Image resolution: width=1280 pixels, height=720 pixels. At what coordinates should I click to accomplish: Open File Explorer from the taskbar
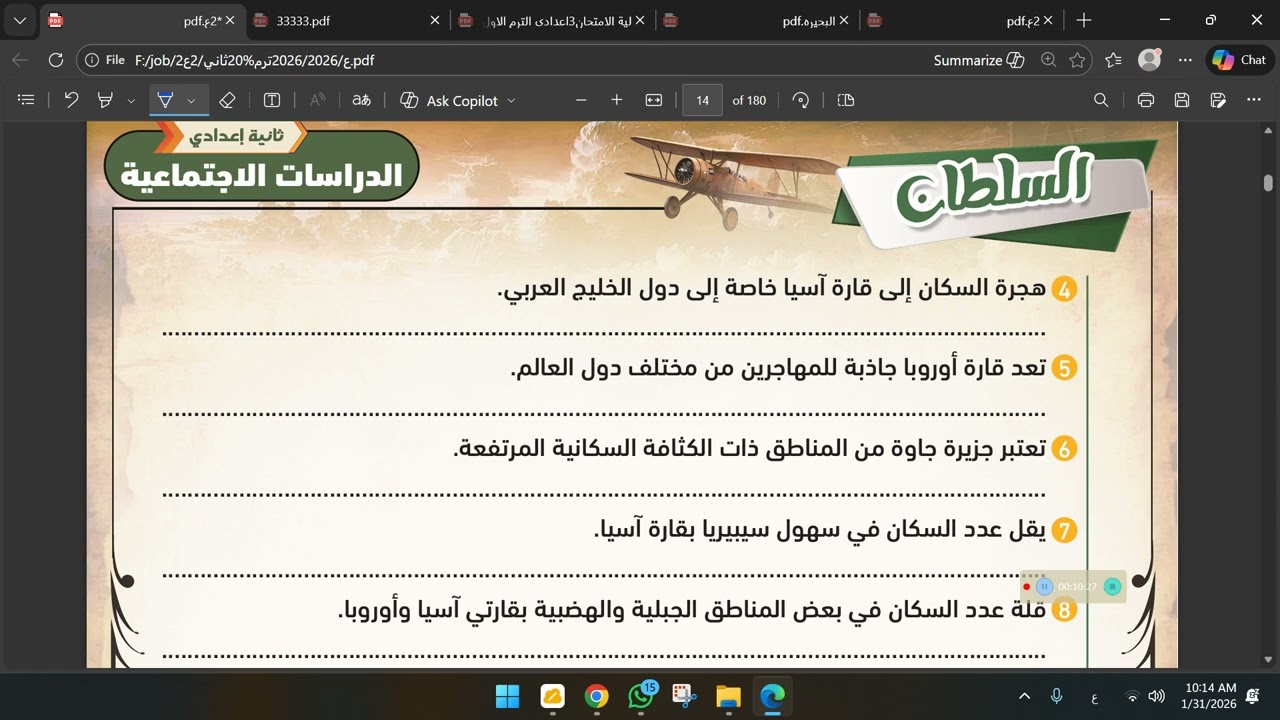(728, 696)
